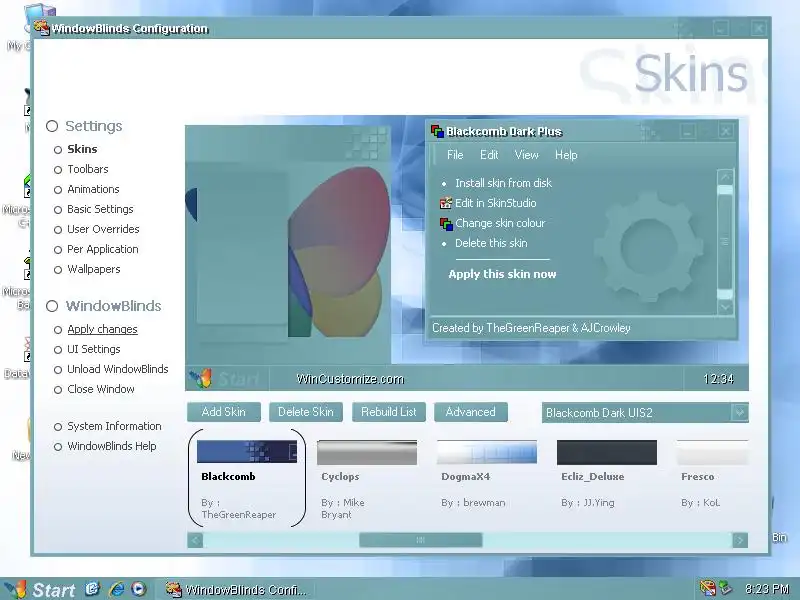The image size is (800, 600).
Task: Click Apply this skin now
Action: tap(502, 274)
